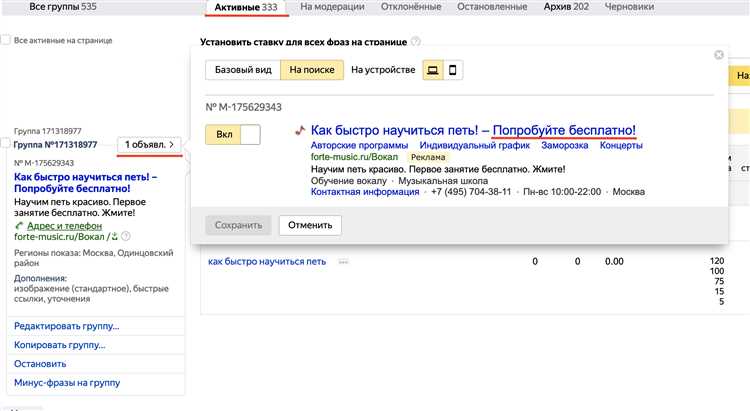
Task: Tick checkbox for Группа №171318977
Action: click(x=6, y=145)
